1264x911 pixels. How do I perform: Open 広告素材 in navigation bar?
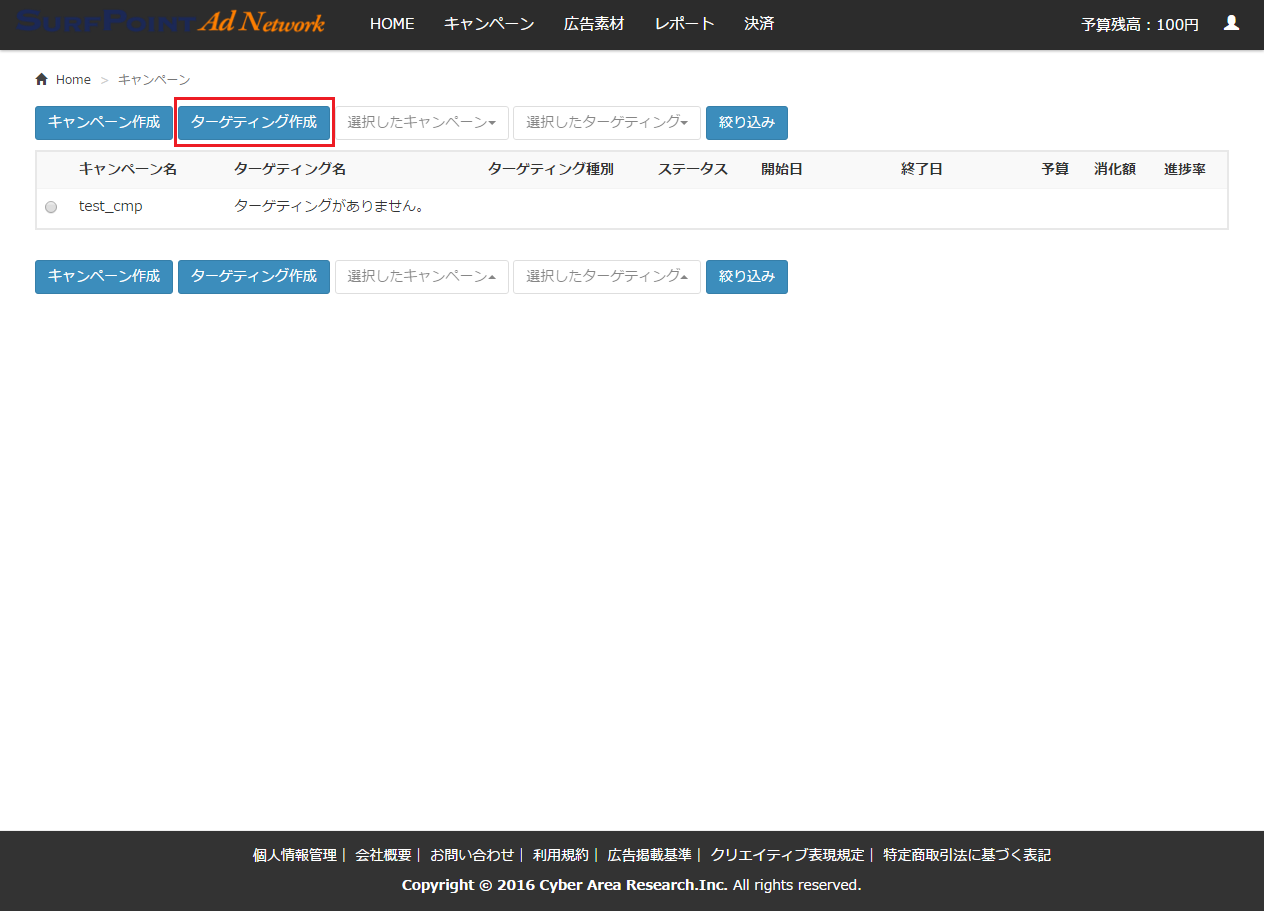(x=594, y=24)
